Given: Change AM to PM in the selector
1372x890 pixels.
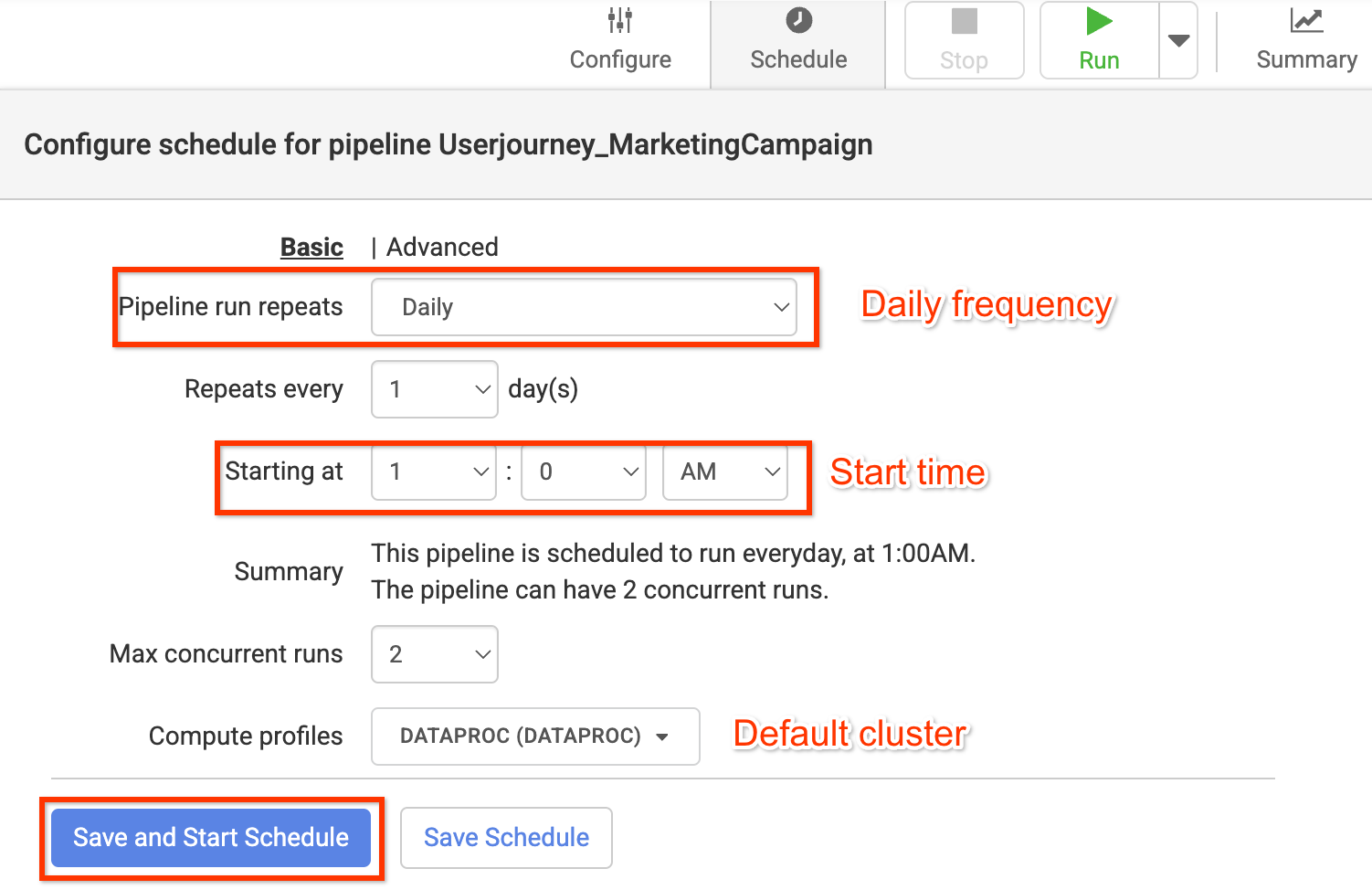Looking at the screenshot, I should (725, 472).
